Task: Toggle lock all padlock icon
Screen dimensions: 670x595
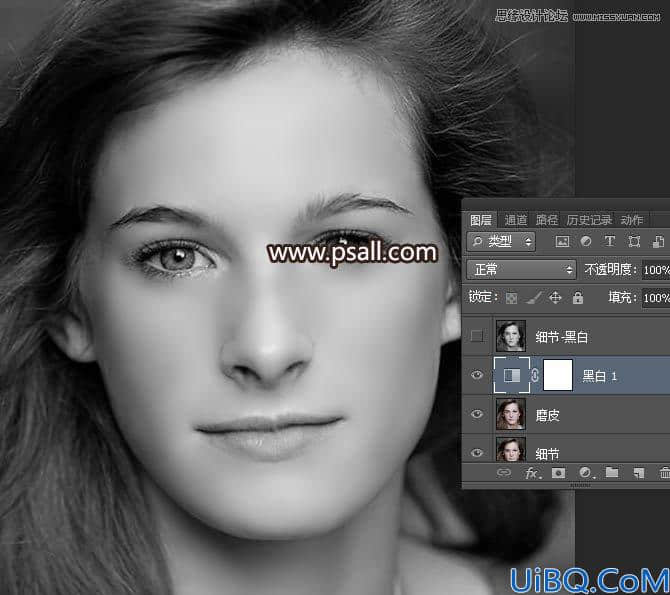Action: click(x=578, y=298)
